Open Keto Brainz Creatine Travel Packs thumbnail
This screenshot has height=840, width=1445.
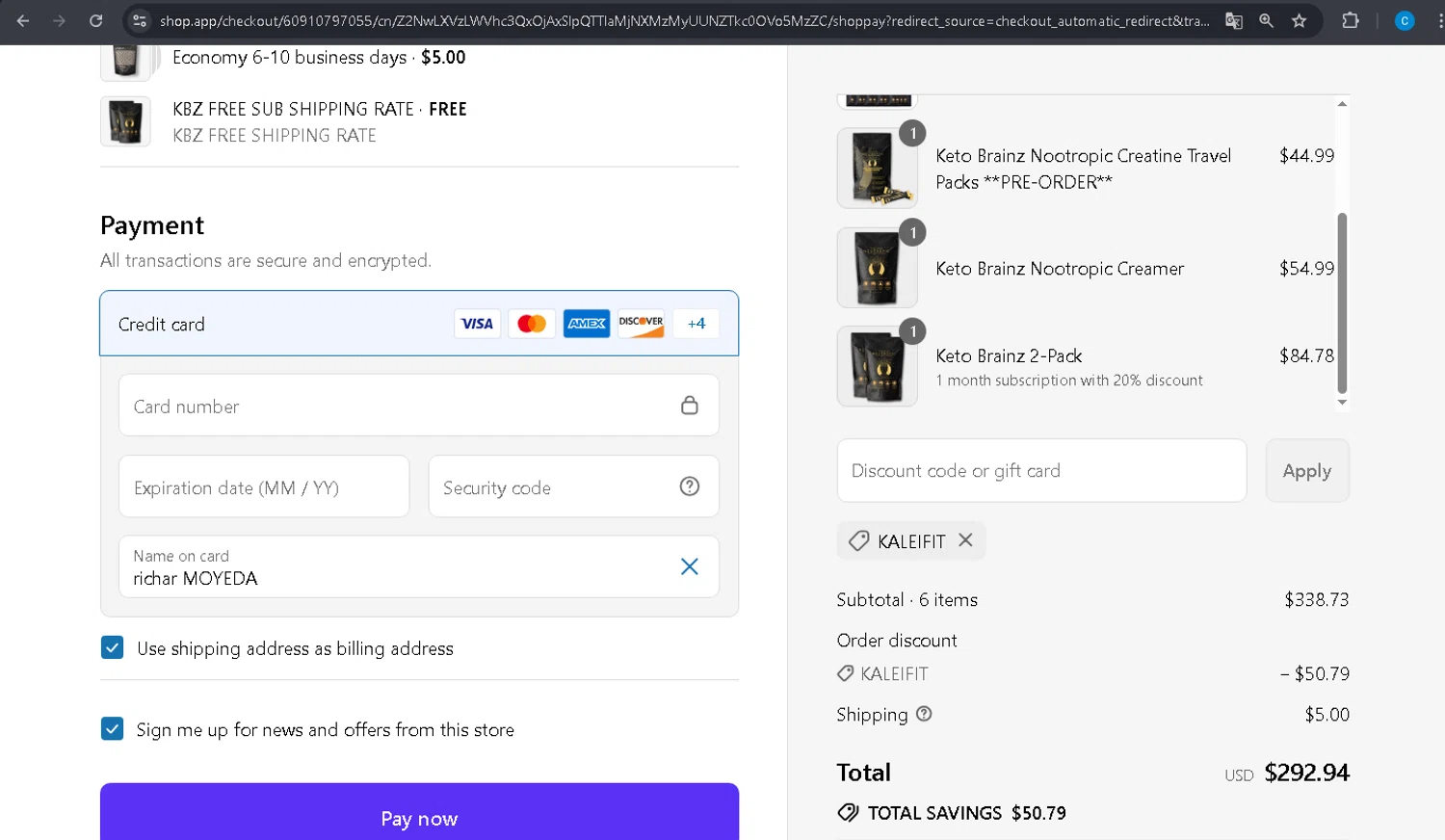point(877,168)
